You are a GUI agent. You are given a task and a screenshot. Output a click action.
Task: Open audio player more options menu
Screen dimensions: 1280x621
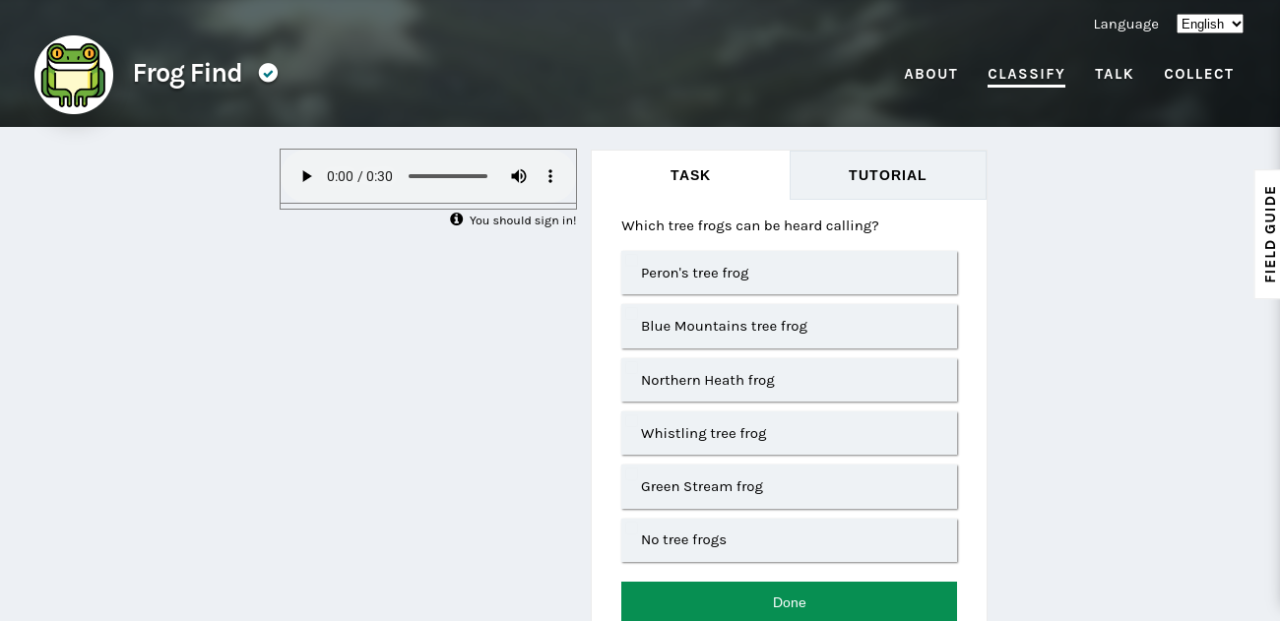[550, 176]
